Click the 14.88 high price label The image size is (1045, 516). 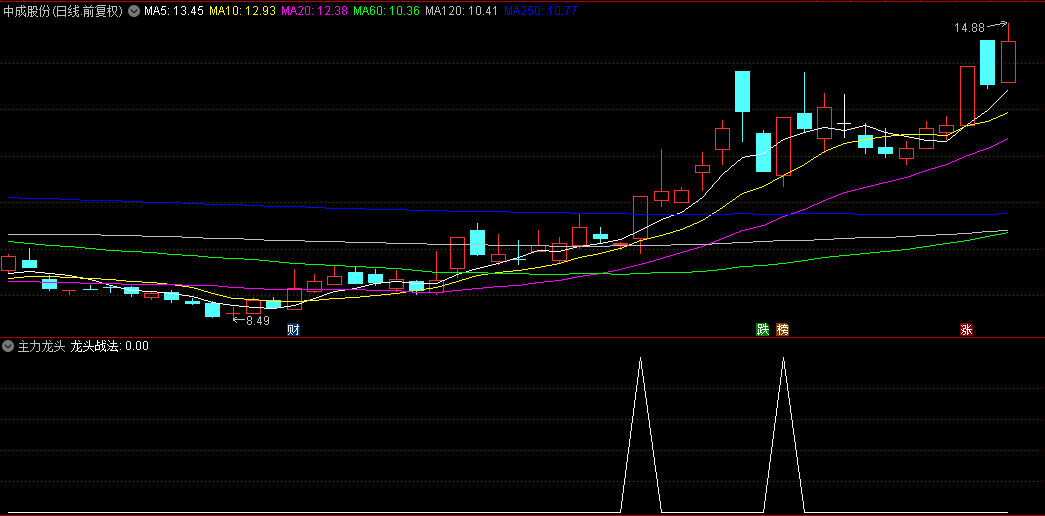tap(969, 28)
